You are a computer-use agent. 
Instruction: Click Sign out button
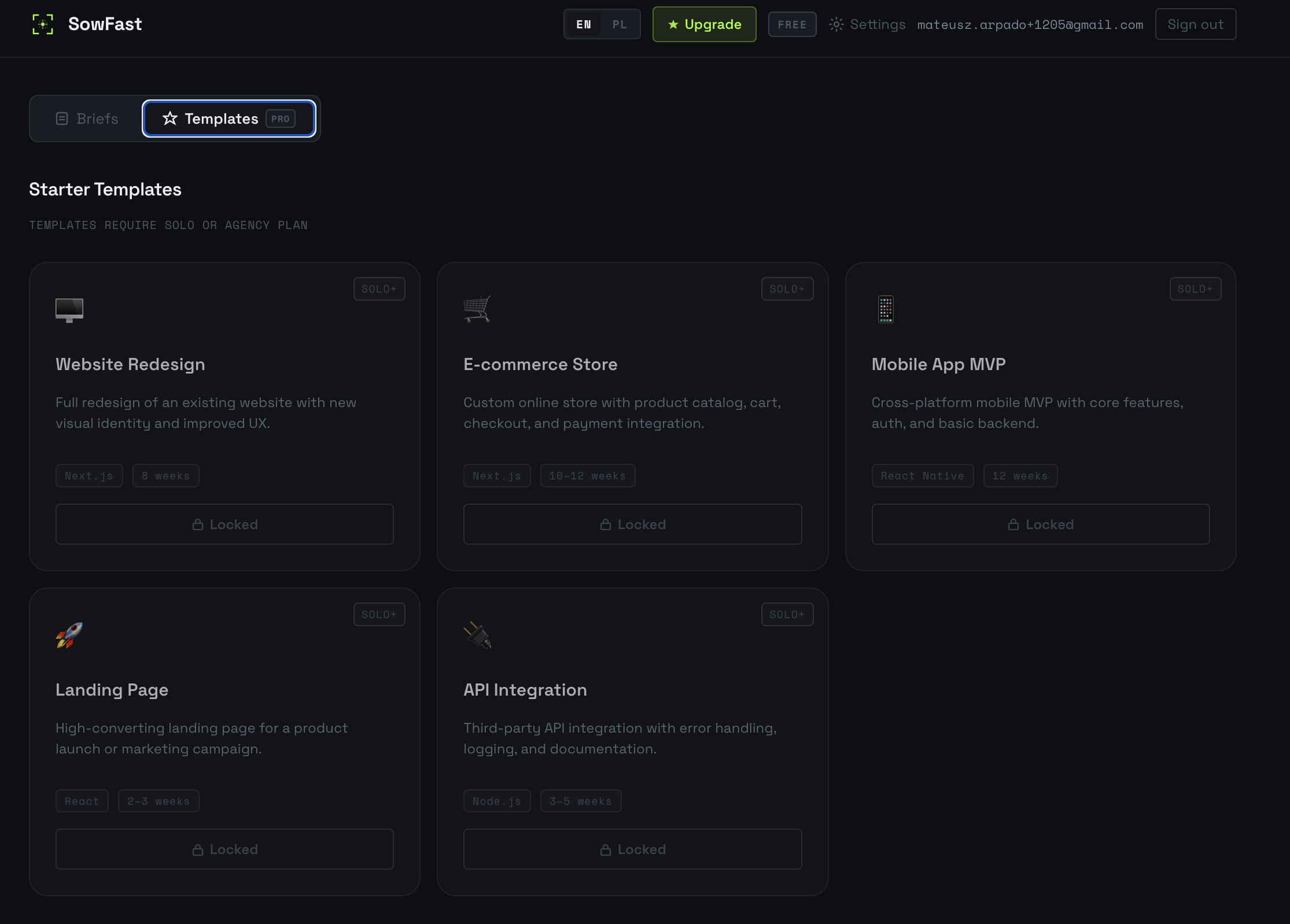[x=1195, y=24]
